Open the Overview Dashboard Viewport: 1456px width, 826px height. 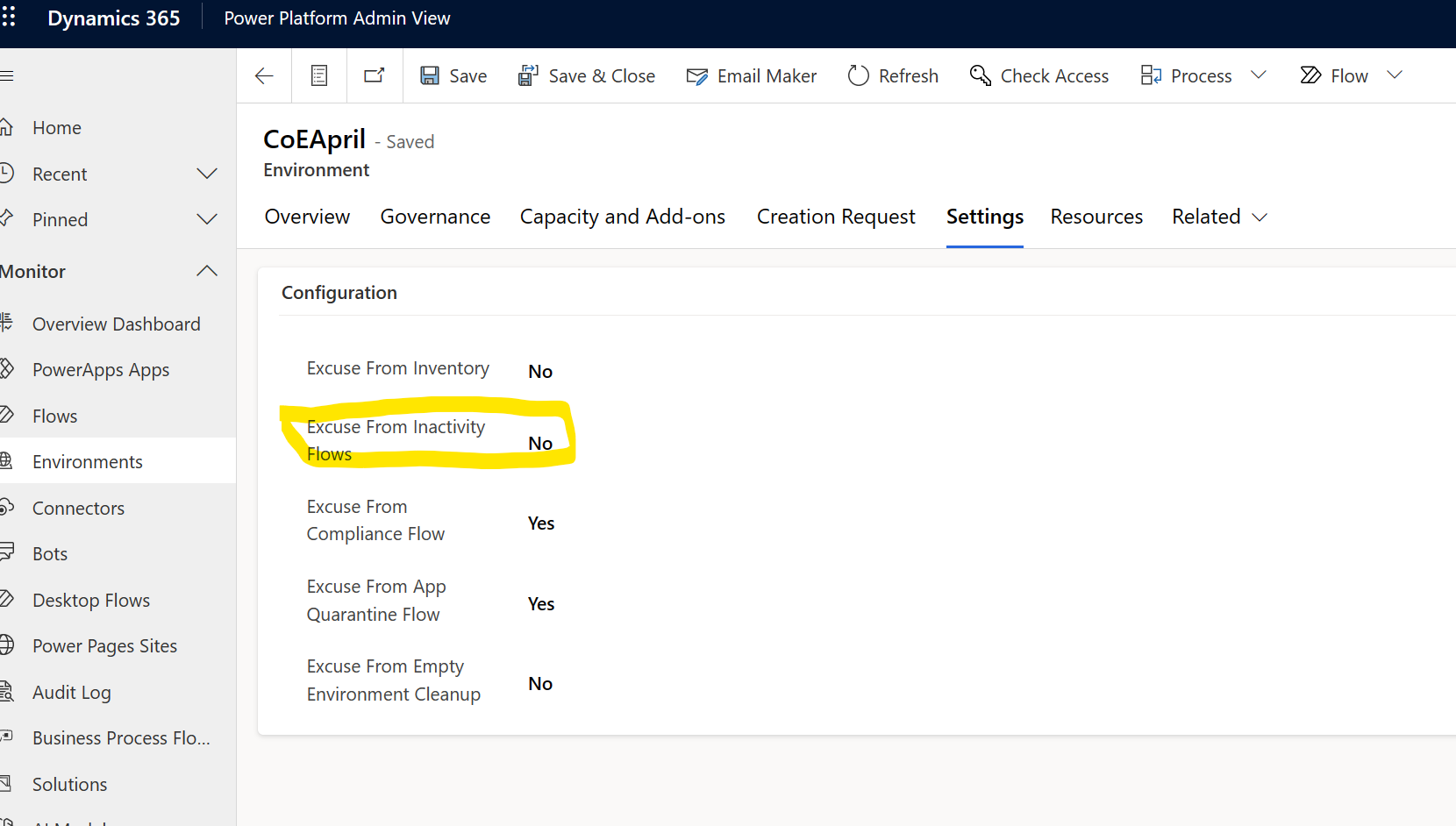tap(116, 324)
